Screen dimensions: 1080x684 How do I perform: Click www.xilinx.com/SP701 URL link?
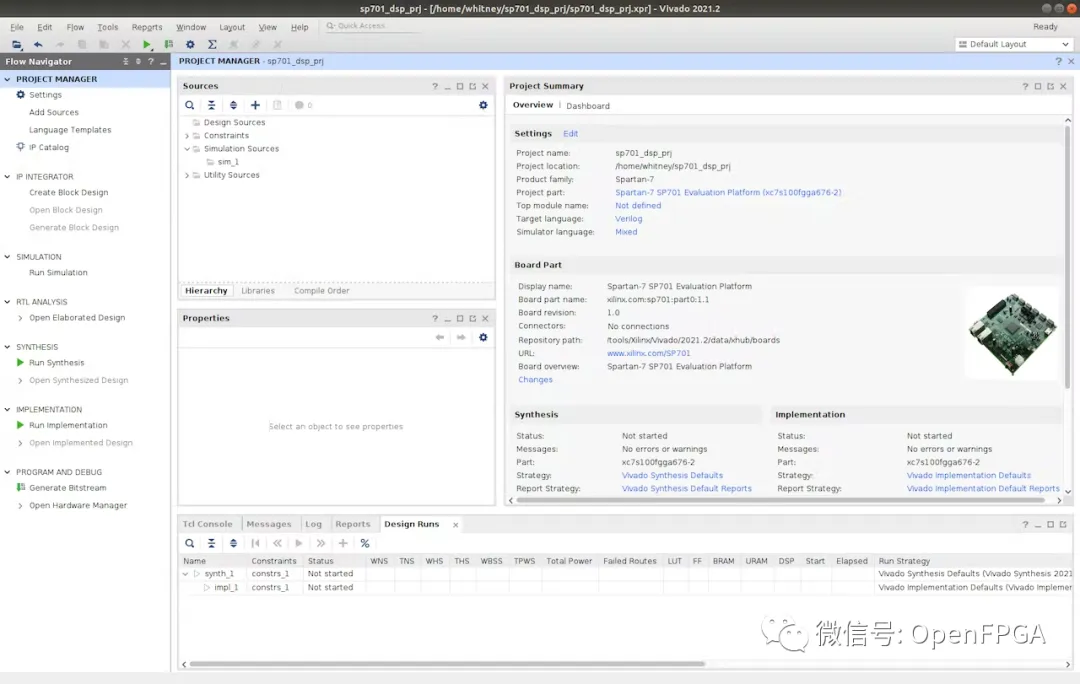click(x=648, y=353)
